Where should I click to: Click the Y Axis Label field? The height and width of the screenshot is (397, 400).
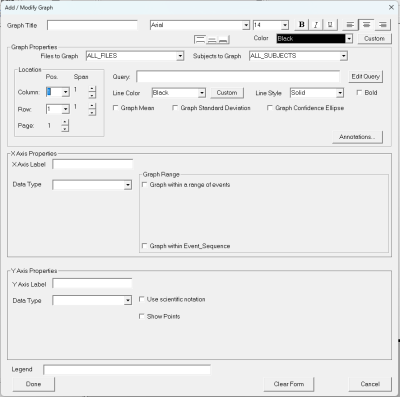pyautogui.click(x=92, y=284)
